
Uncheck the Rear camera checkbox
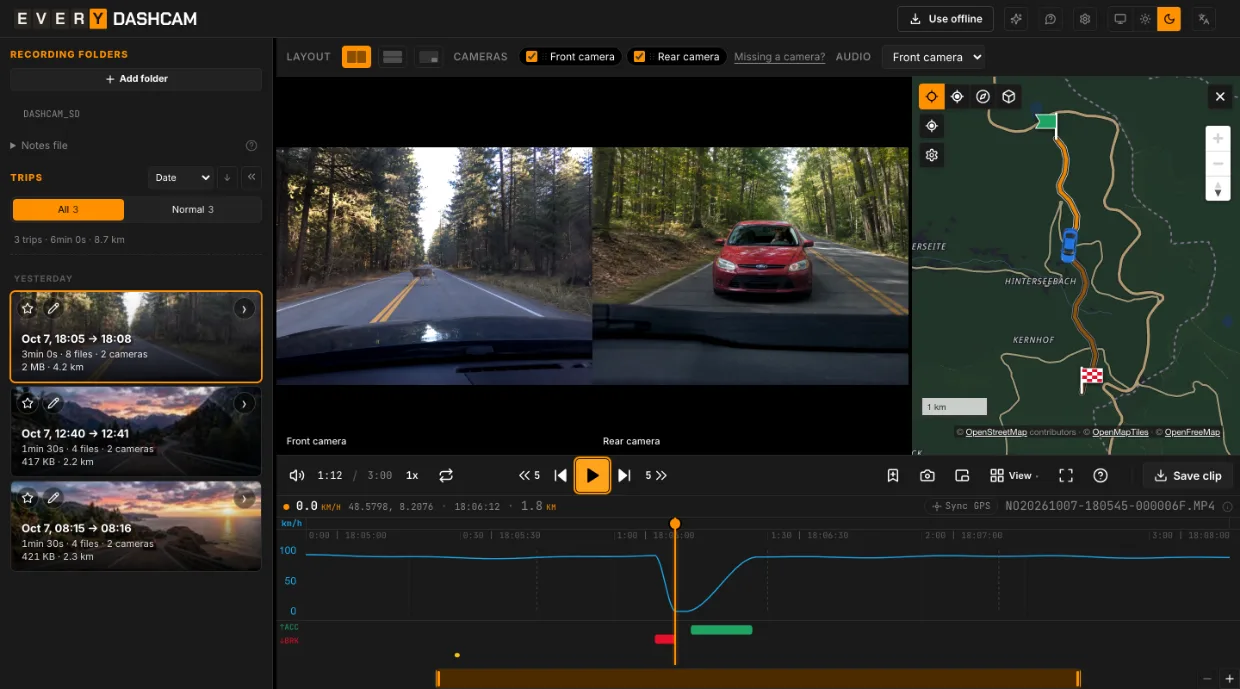pyautogui.click(x=640, y=57)
